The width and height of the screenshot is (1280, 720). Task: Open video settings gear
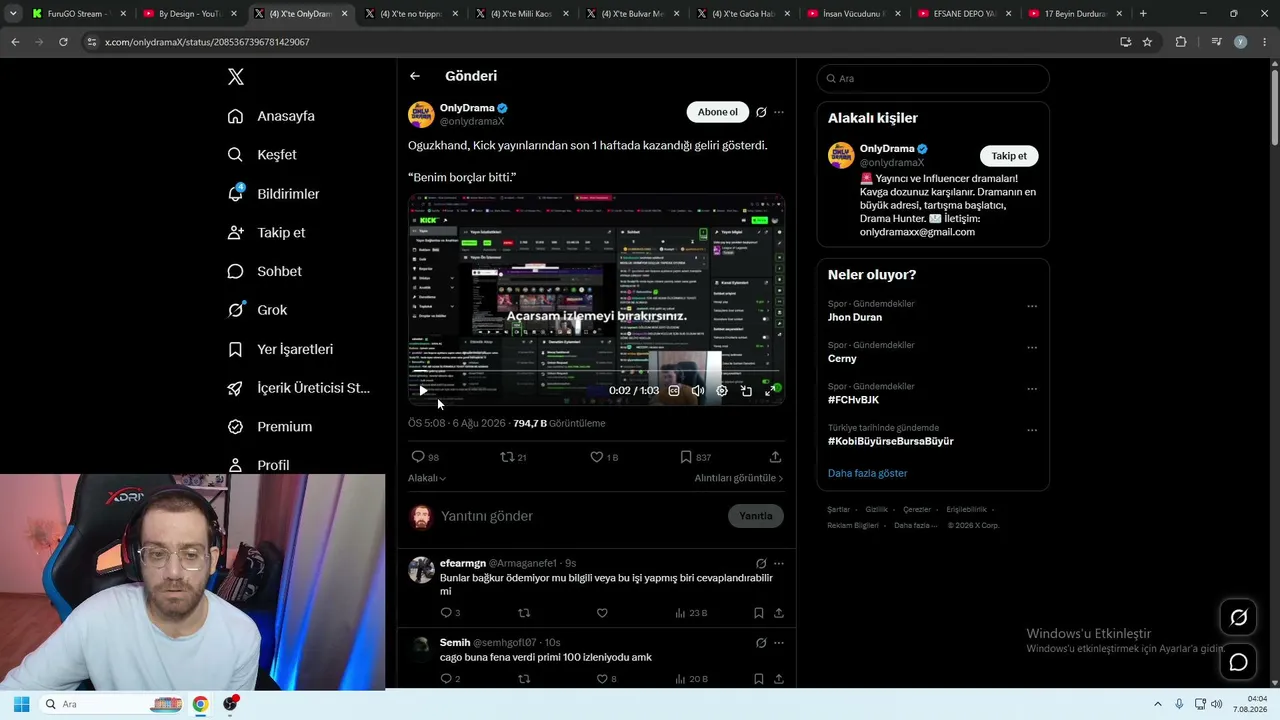click(722, 391)
